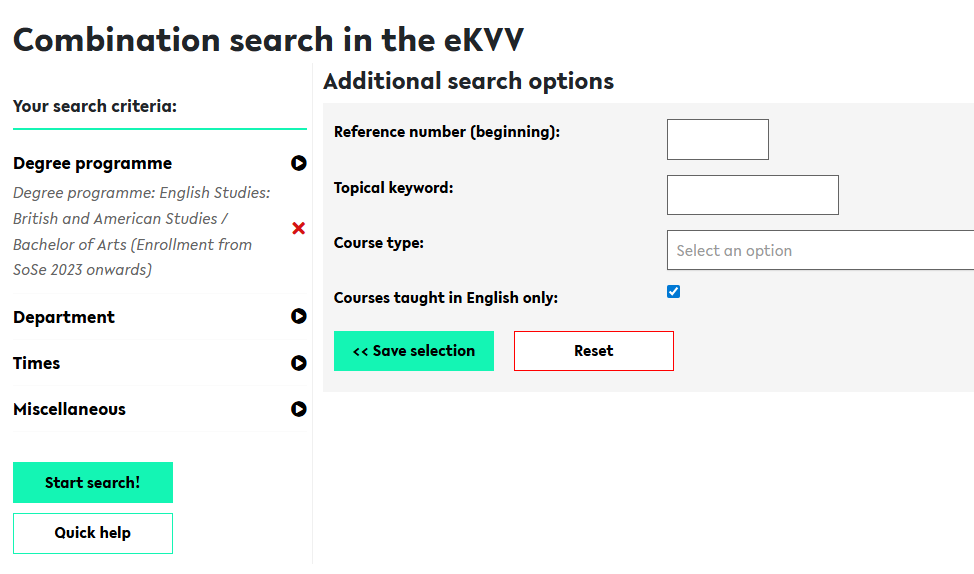Open the Department section heading
Image resolution: width=974 pixels, height=574 pixels.
pos(64,317)
